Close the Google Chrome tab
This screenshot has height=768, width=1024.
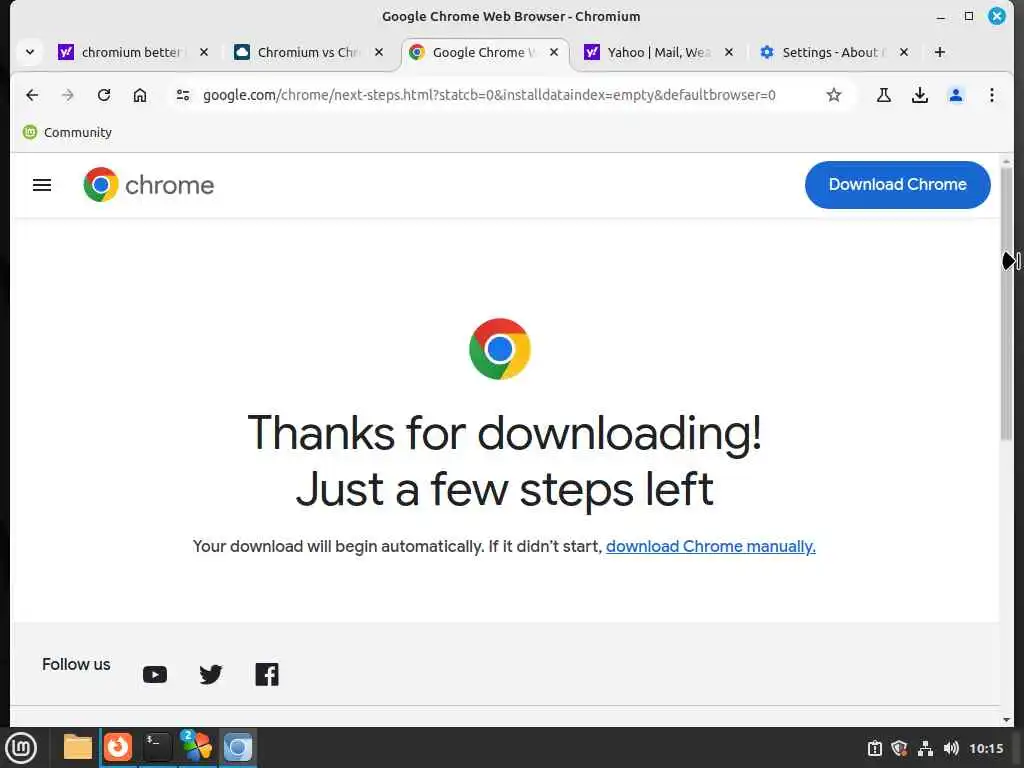pyautogui.click(x=554, y=52)
